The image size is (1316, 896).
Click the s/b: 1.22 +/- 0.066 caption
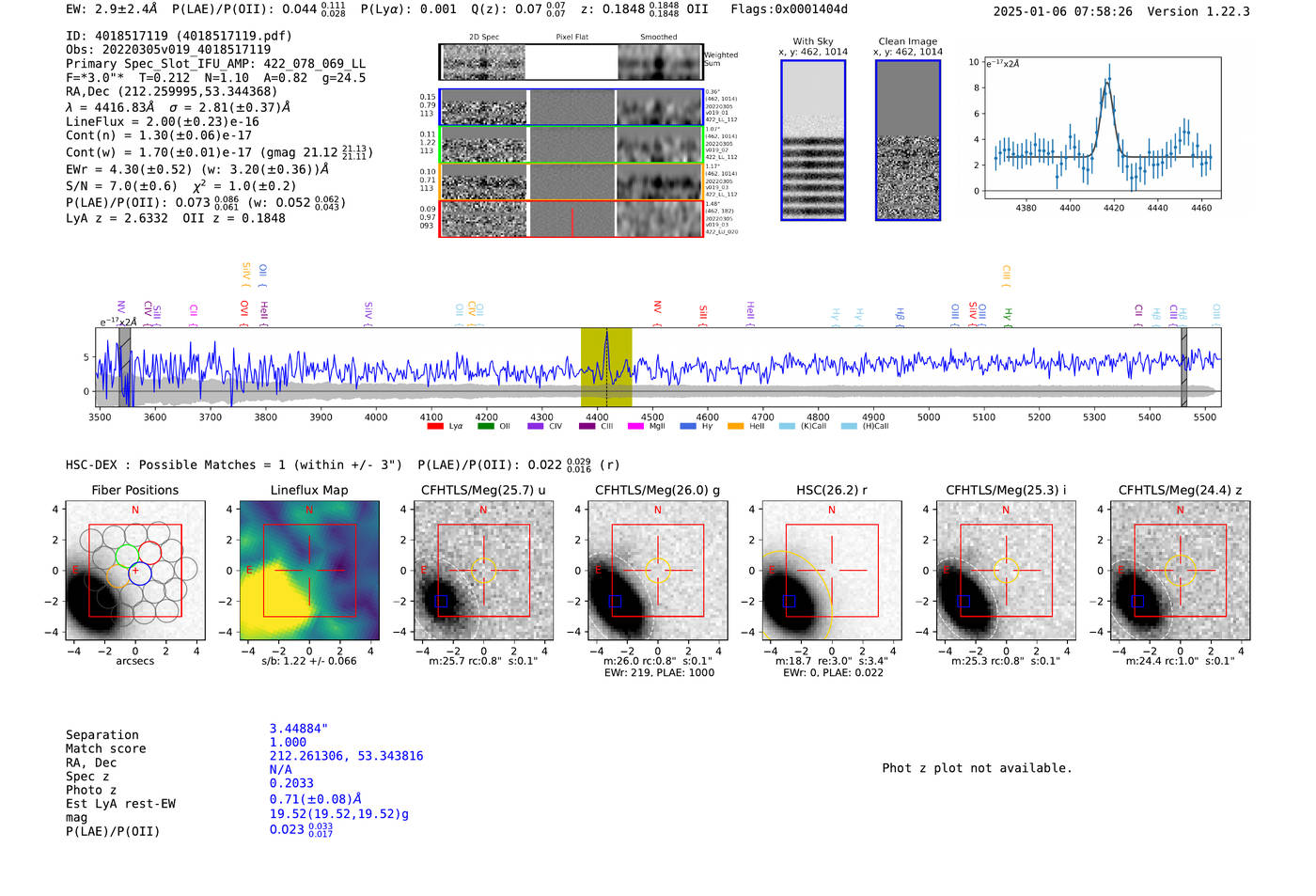309,661
